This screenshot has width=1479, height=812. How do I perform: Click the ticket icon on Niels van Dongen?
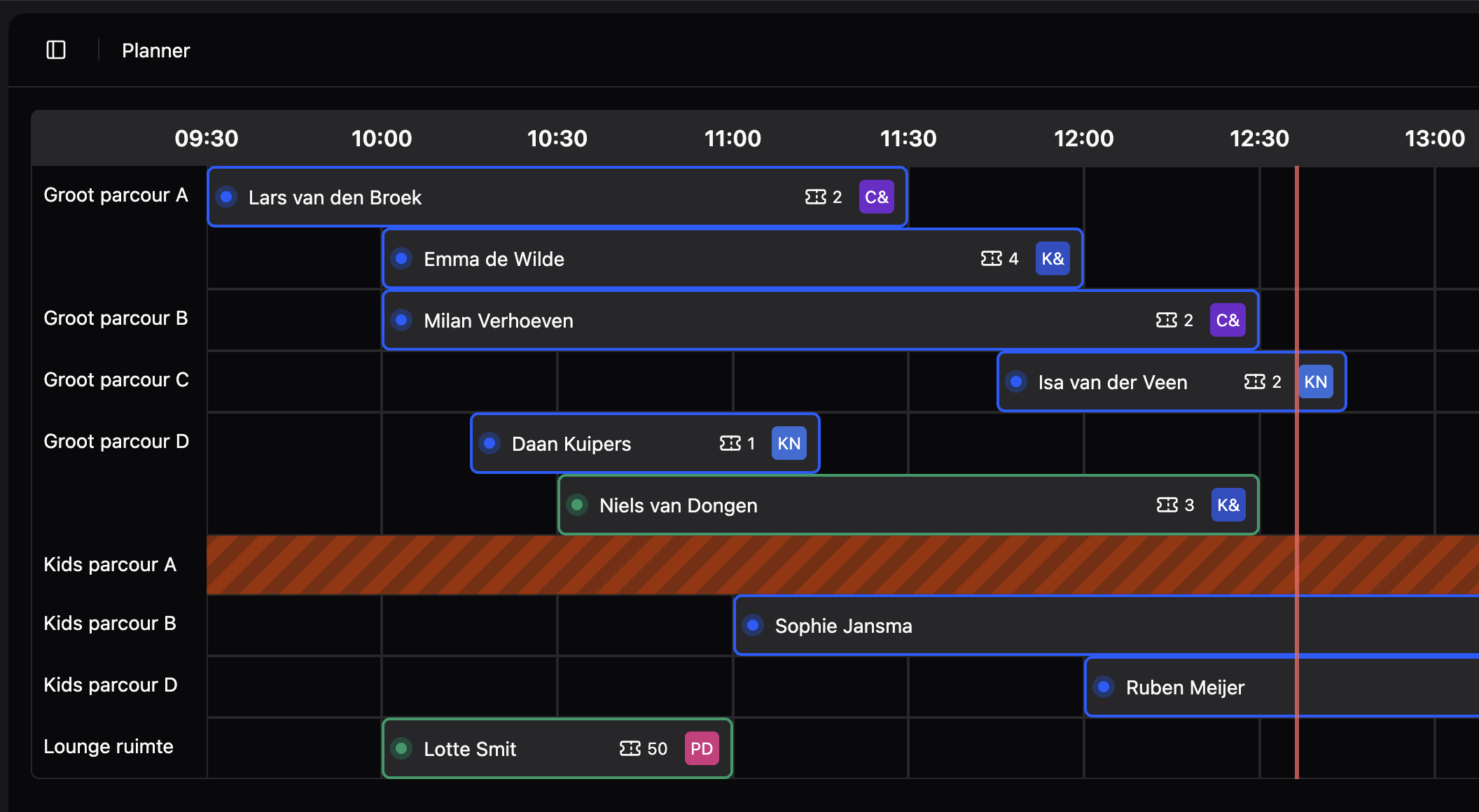point(1167,505)
